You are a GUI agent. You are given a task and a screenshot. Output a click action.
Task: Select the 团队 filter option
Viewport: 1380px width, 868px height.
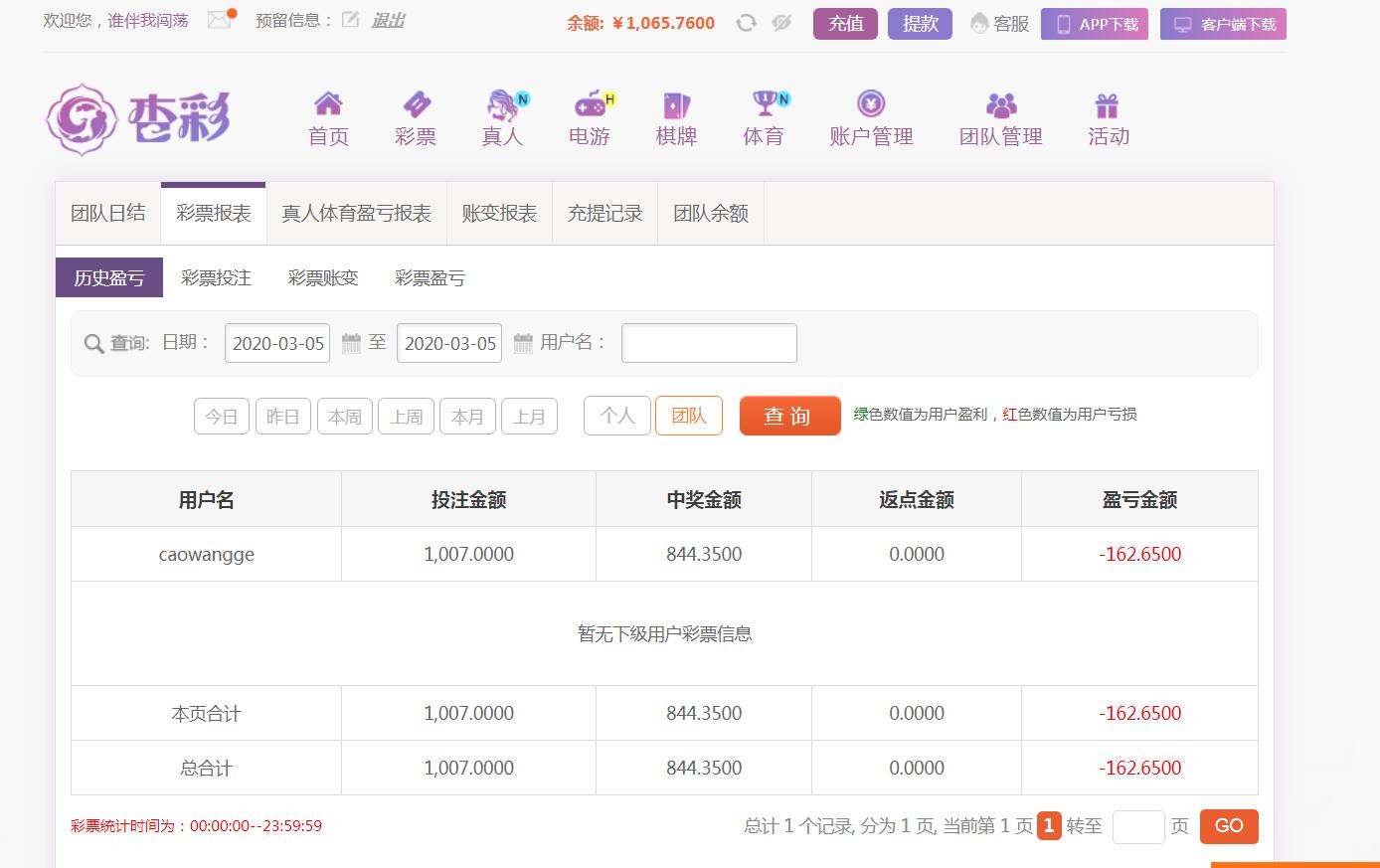pos(689,416)
